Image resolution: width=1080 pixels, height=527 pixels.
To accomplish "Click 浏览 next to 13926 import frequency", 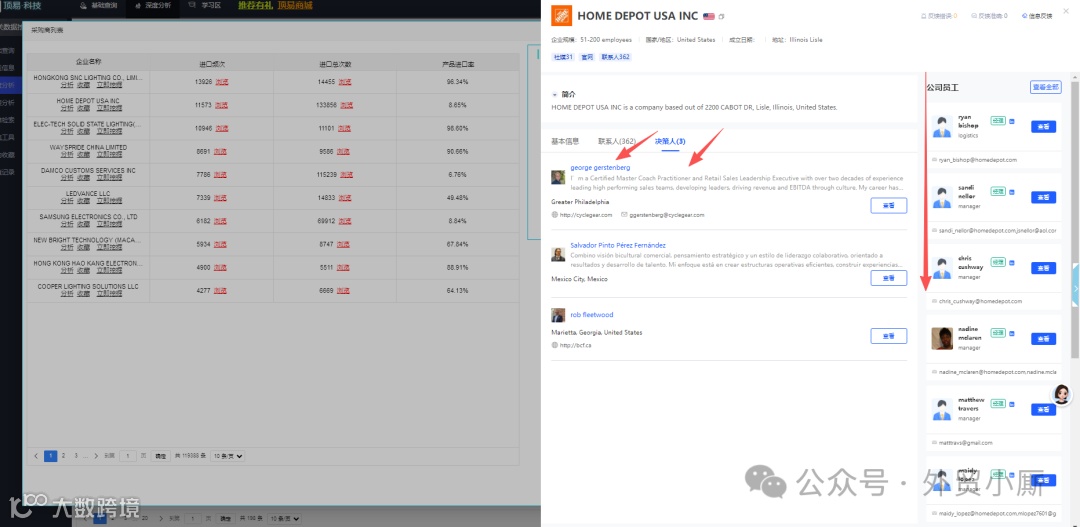I will pyautogui.click(x=221, y=82).
